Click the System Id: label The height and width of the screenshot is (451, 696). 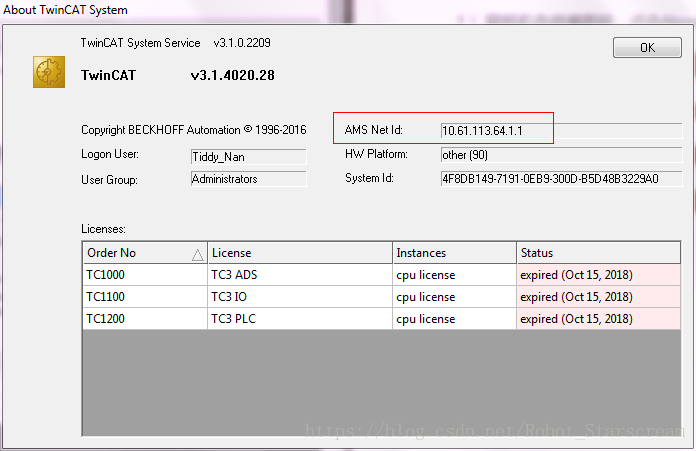[369, 178]
